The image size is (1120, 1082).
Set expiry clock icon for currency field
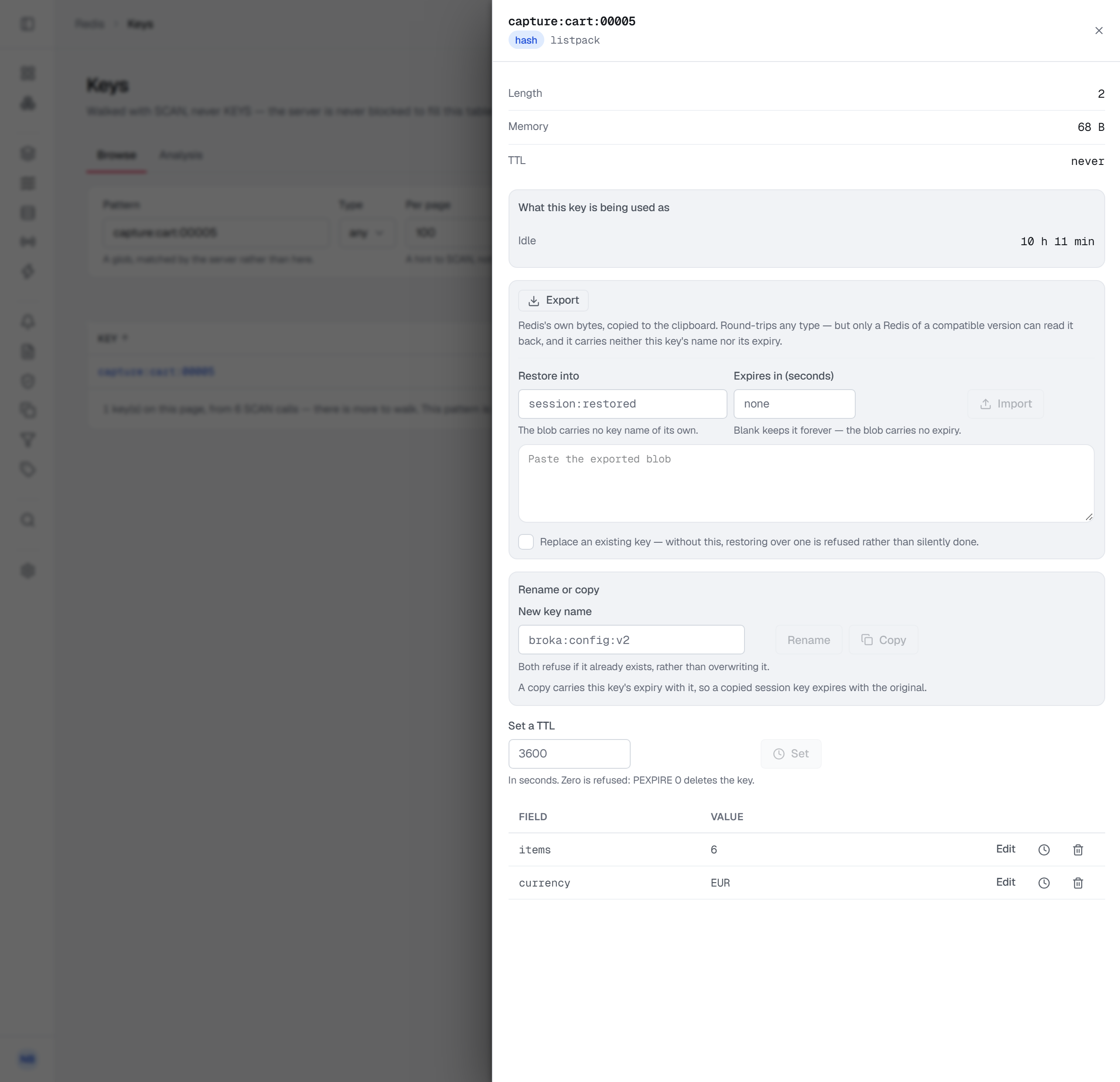click(x=1044, y=883)
